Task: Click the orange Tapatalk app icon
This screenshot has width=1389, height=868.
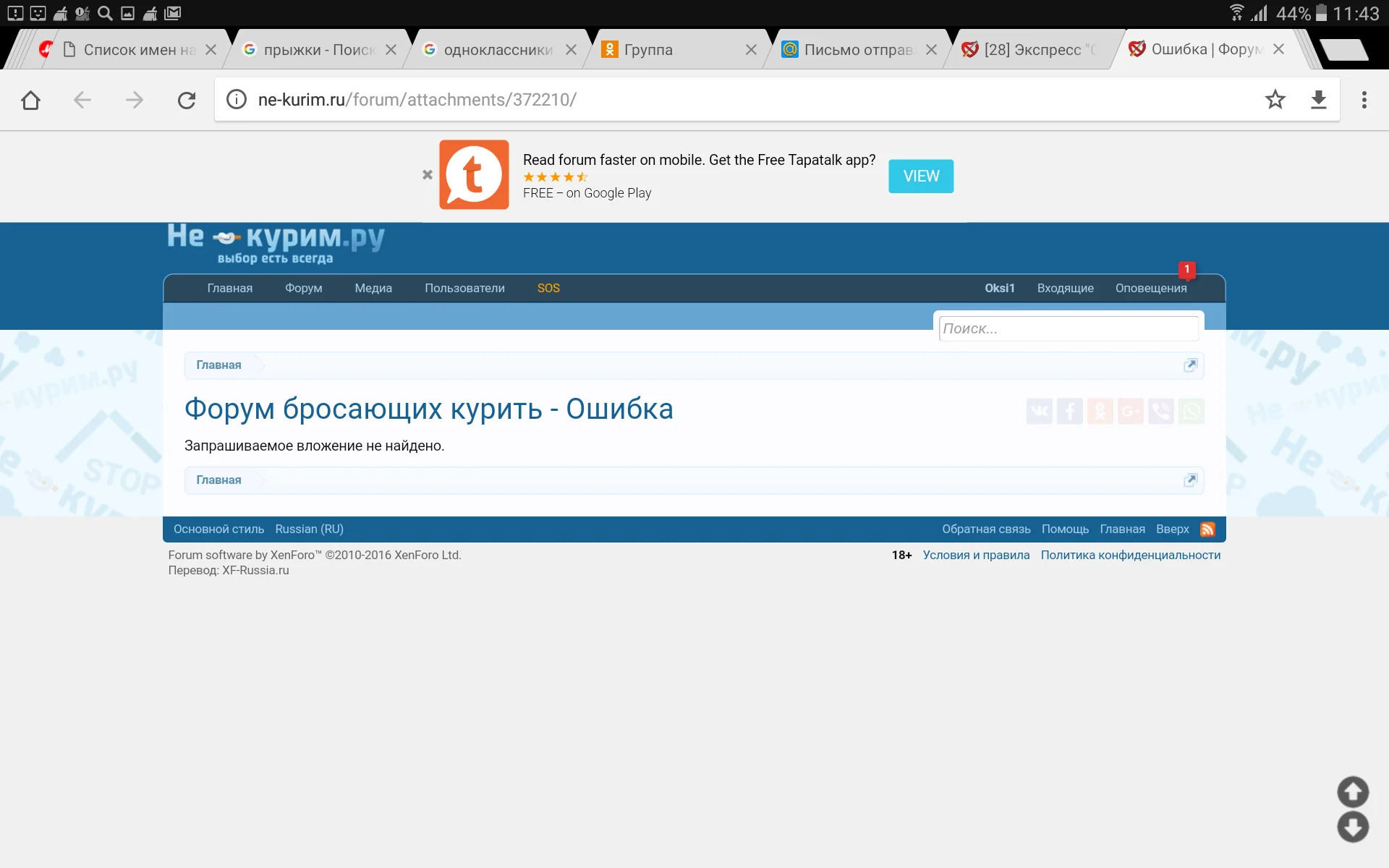Action: coord(474,175)
